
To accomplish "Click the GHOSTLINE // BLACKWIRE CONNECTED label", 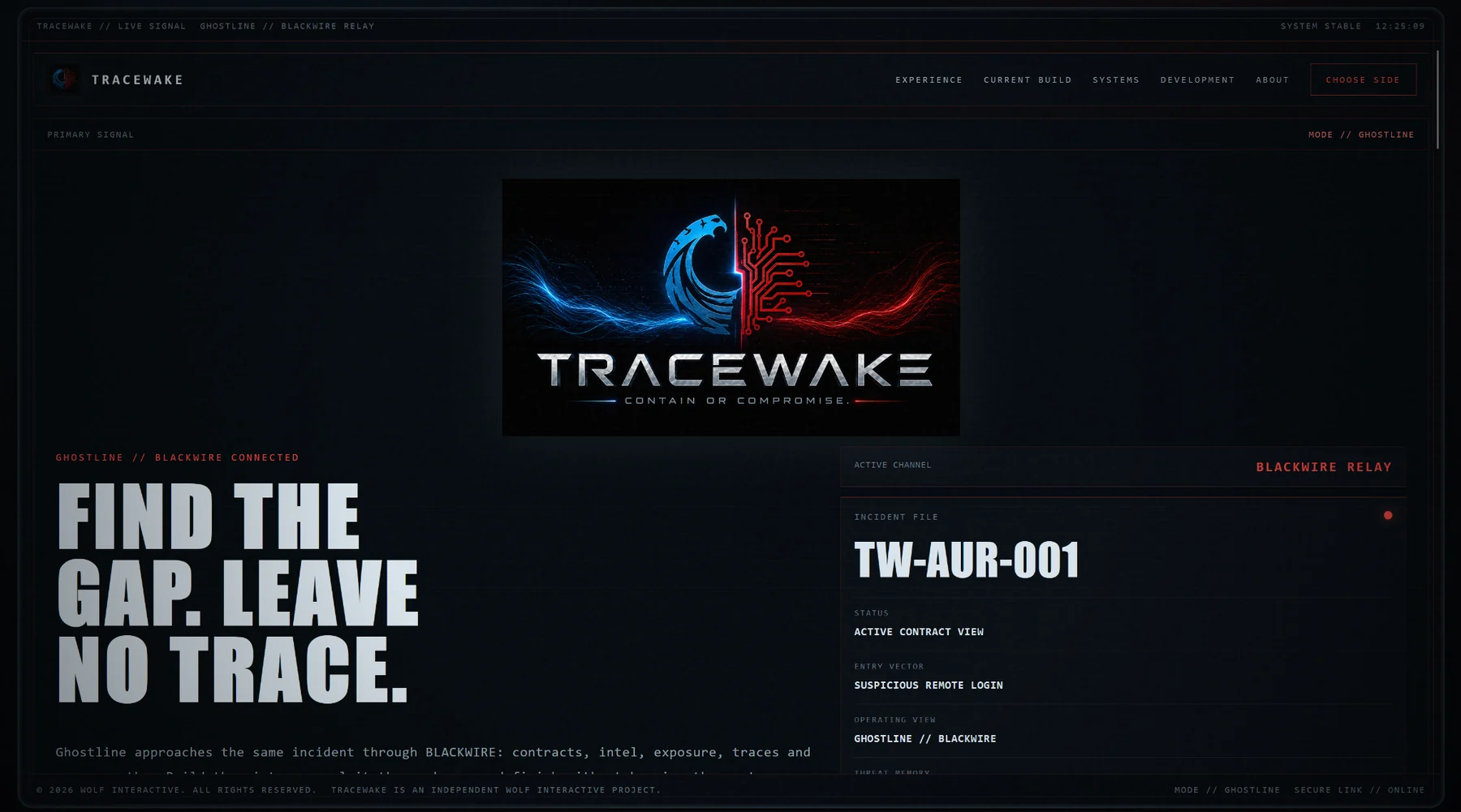I will point(177,458).
